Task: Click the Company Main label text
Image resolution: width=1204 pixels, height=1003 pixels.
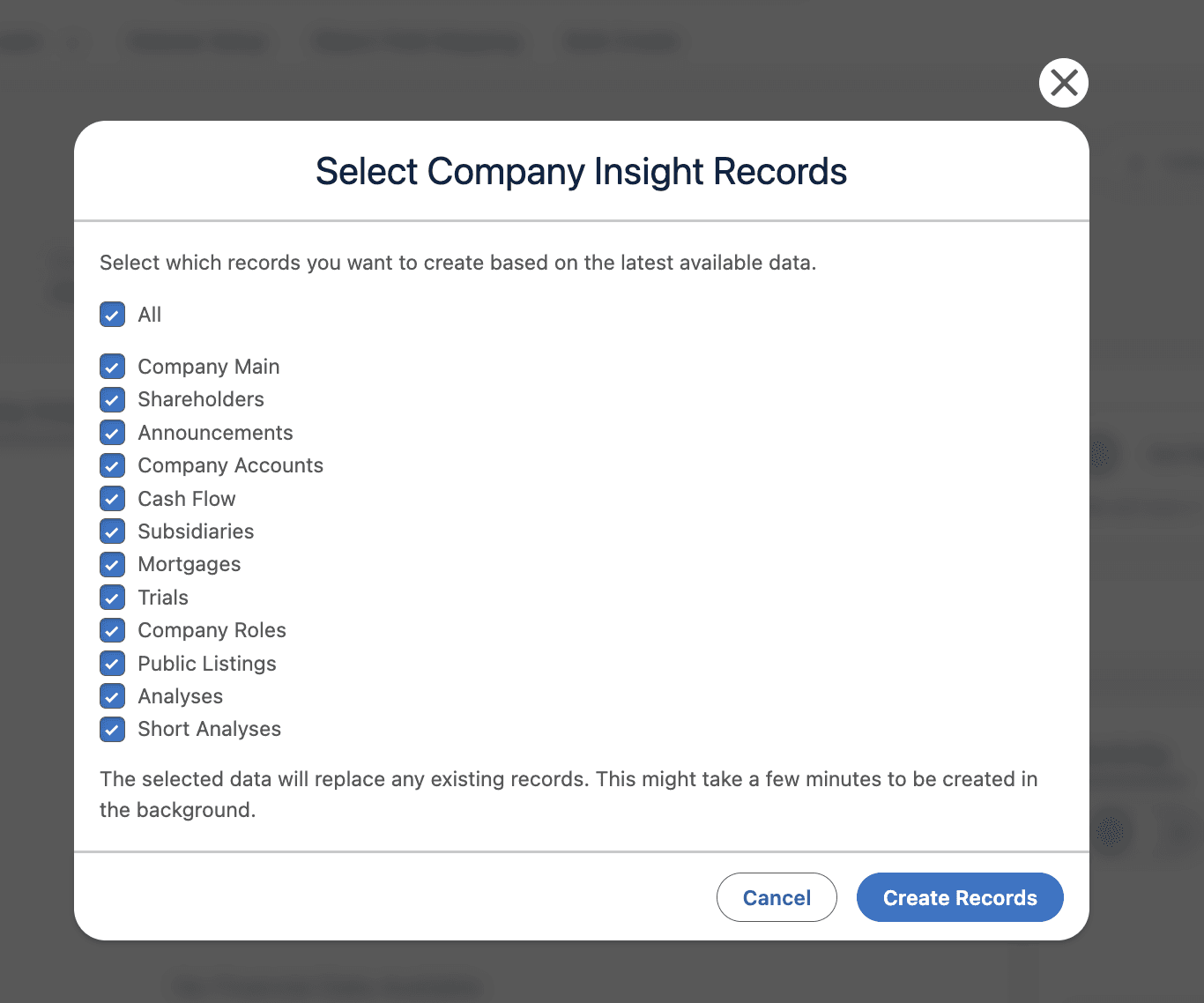Action: tap(208, 367)
